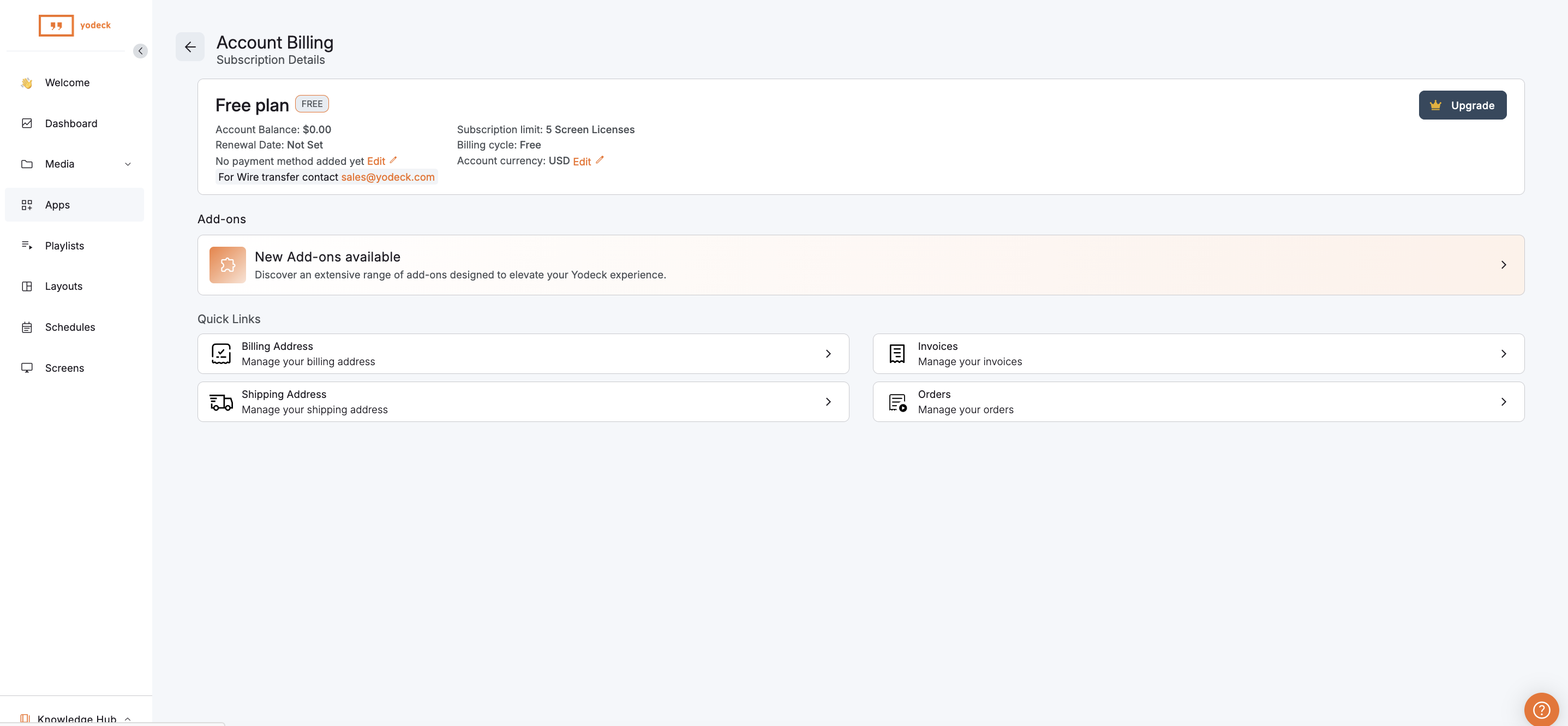Click pencil icon beside currency Edit

tap(600, 160)
